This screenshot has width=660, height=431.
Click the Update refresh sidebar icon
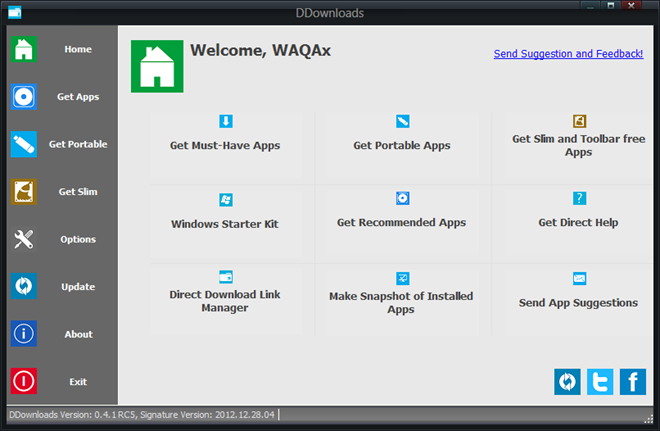click(24, 286)
